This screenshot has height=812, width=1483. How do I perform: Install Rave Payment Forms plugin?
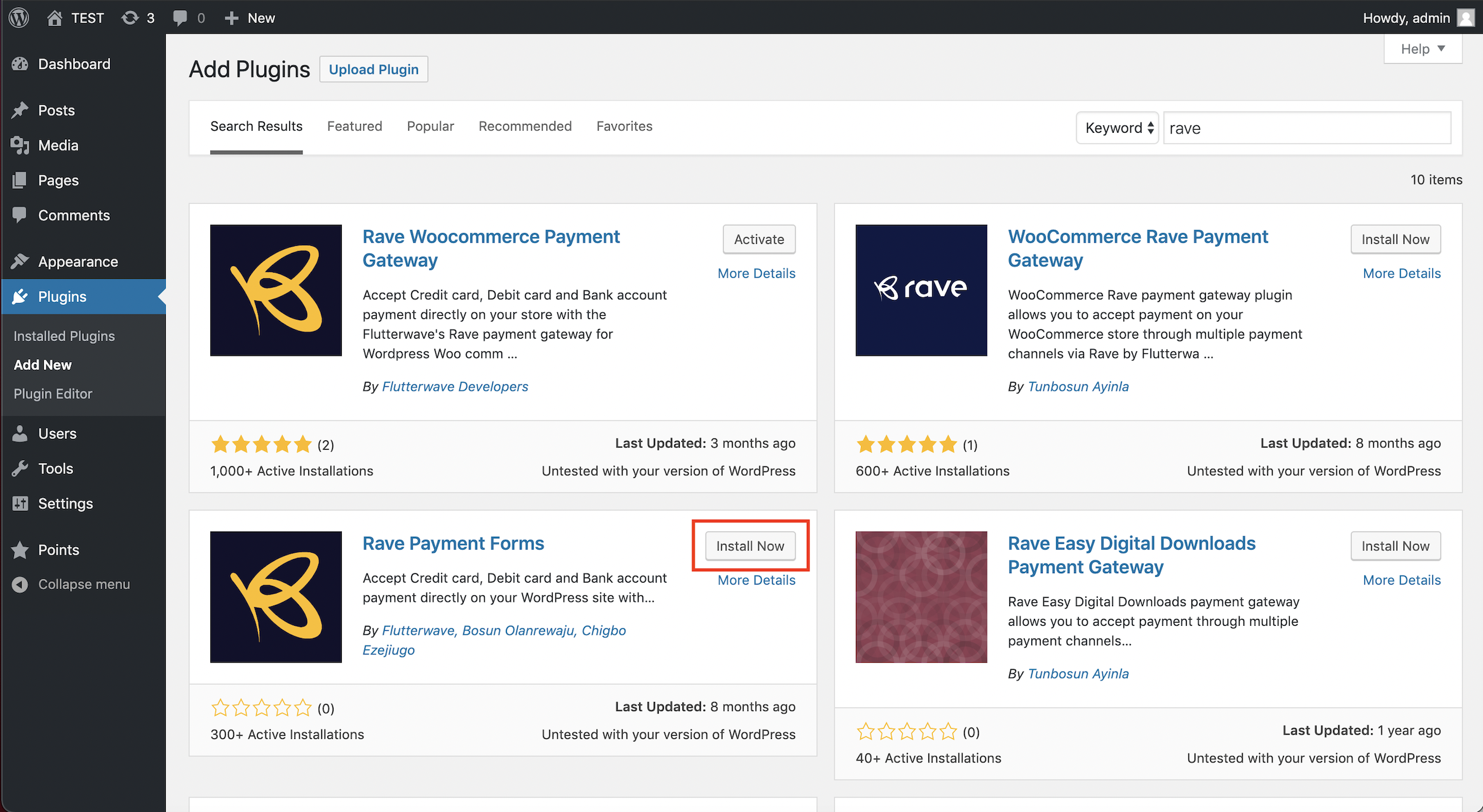(x=750, y=546)
